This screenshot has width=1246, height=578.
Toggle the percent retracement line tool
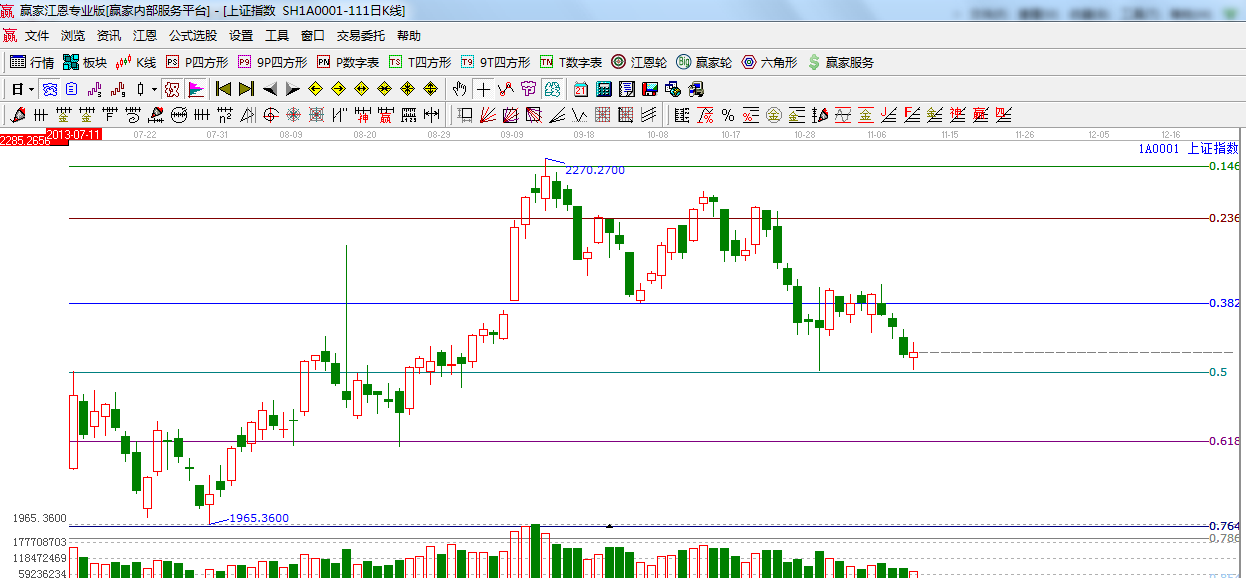(727, 114)
